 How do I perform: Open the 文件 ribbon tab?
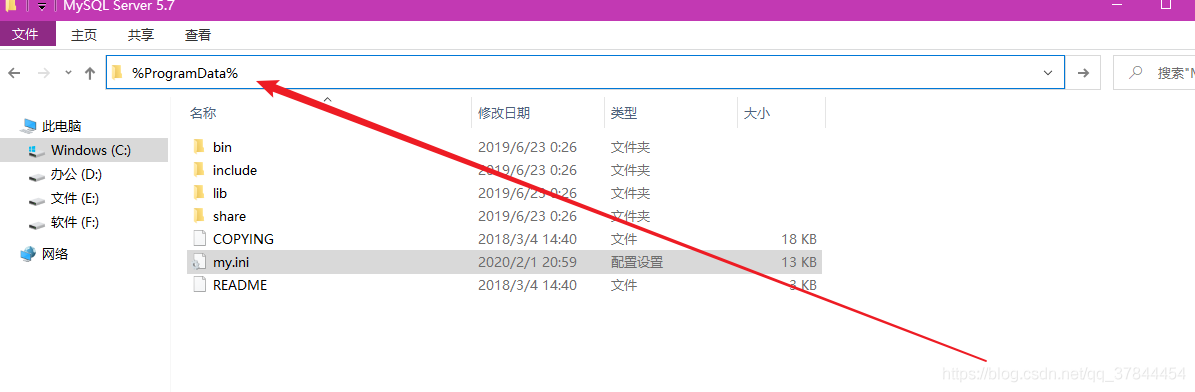click(x=26, y=34)
